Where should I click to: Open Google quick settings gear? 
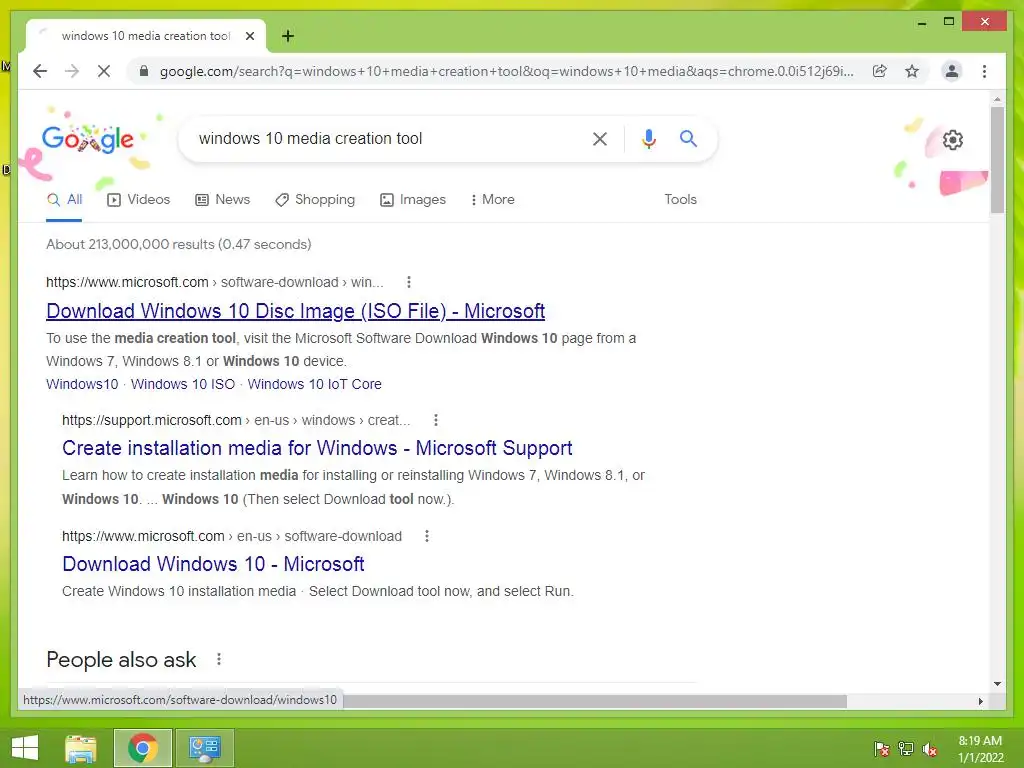click(x=953, y=140)
